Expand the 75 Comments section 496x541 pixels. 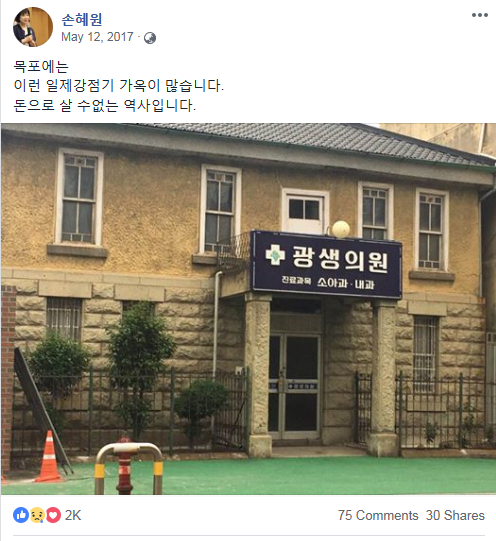point(378,515)
